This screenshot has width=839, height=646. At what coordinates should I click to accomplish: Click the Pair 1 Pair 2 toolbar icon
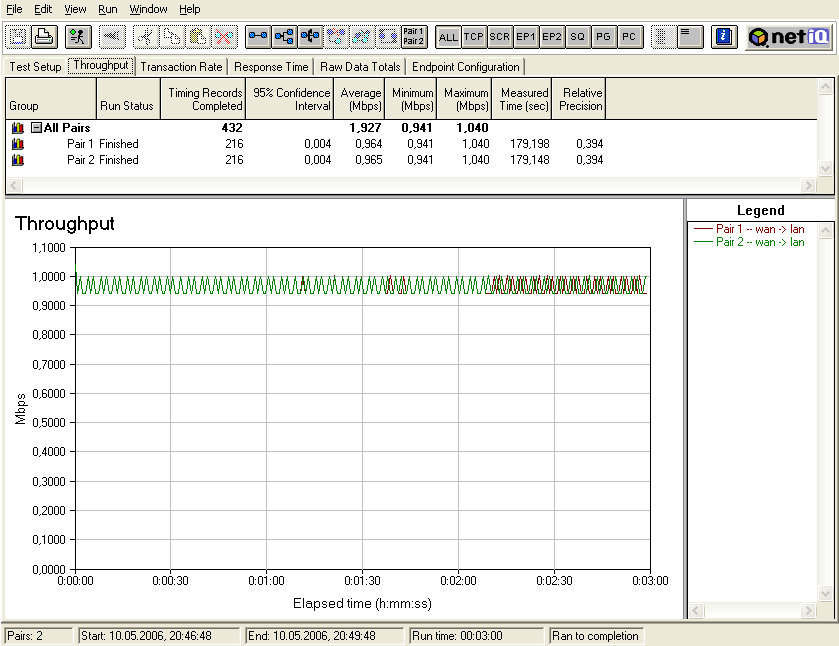tap(414, 37)
